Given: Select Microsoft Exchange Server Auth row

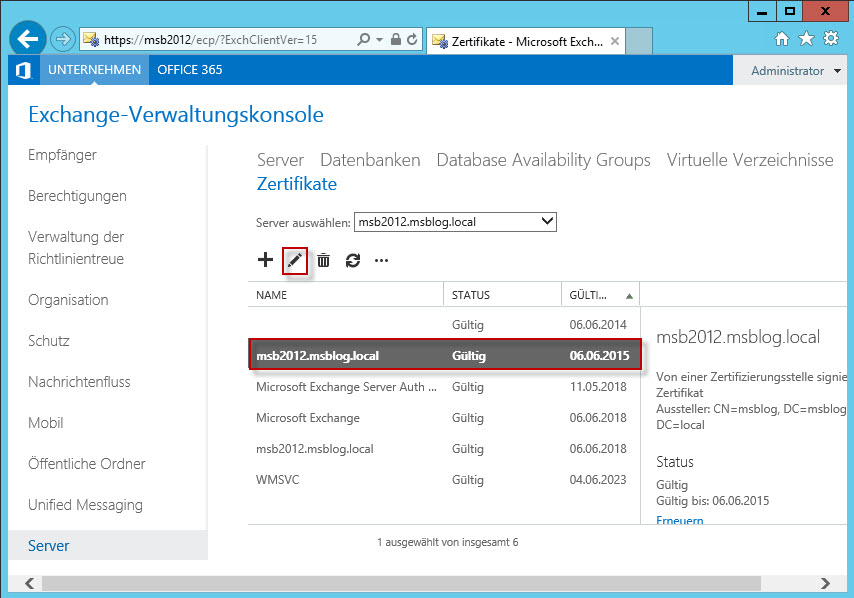Looking at the screenshot, I should pos(444,387).
